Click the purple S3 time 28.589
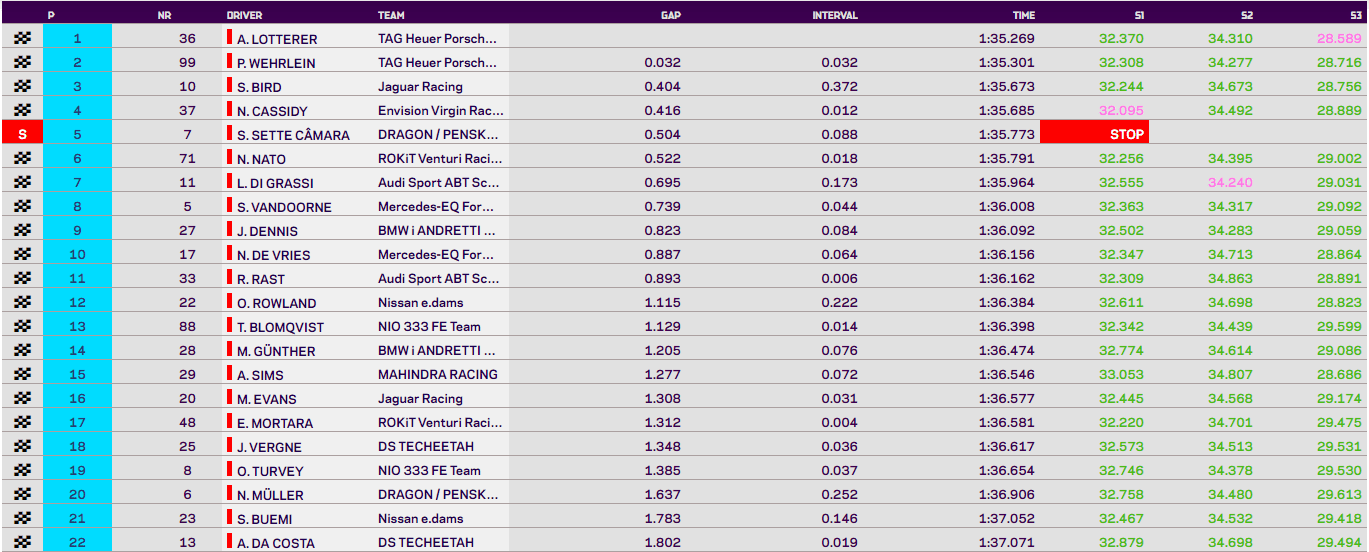The height and width of the screenshot is (552, 1369). tap(1339, 38)
